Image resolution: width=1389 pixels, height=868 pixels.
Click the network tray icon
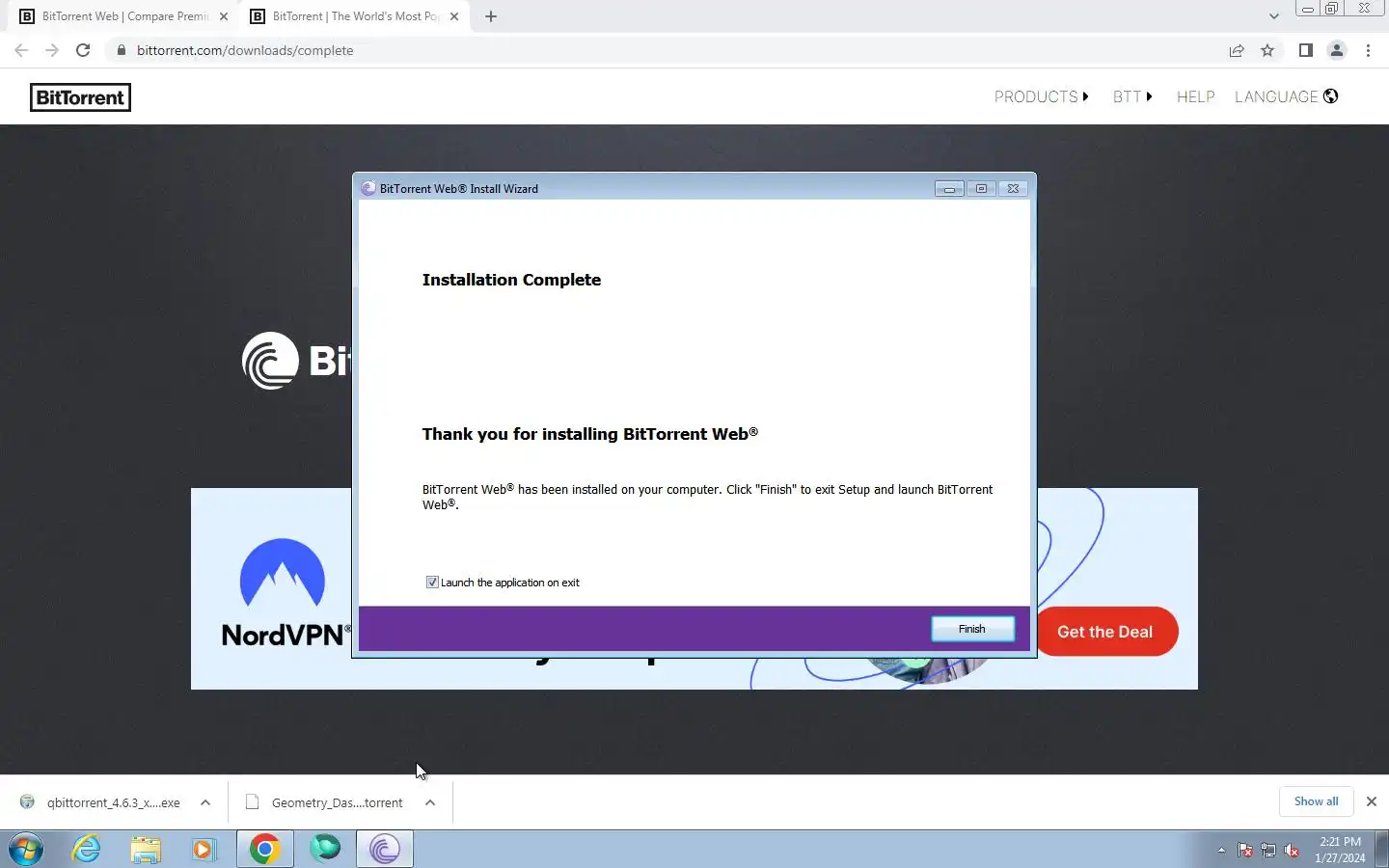1268,851
